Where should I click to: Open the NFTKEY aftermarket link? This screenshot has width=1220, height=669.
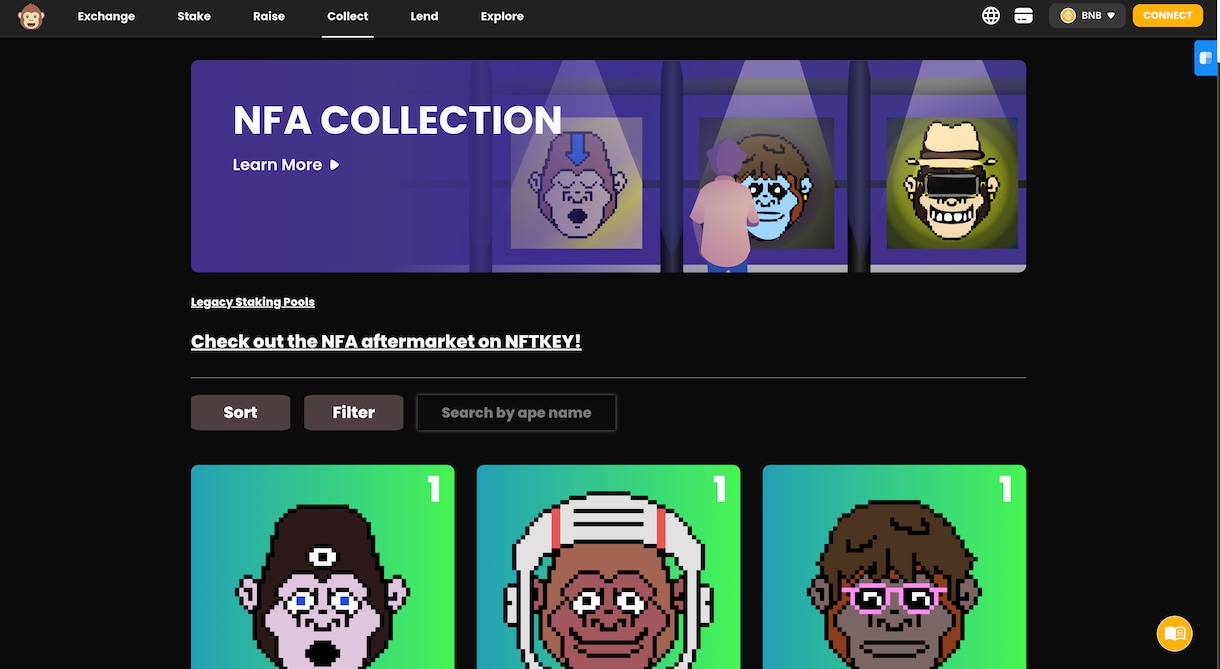coord(386,342)
